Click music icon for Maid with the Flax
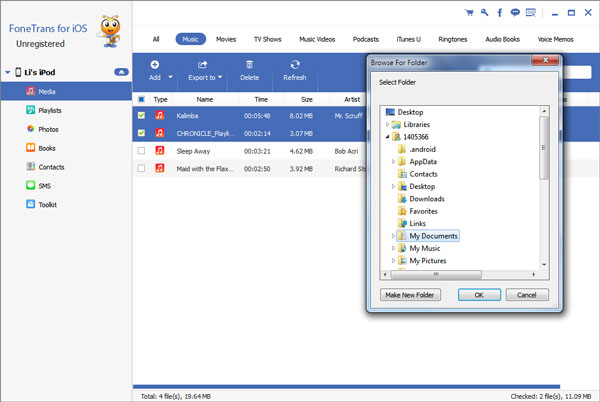This screenshot has width=600, height=402. (160, 168)
